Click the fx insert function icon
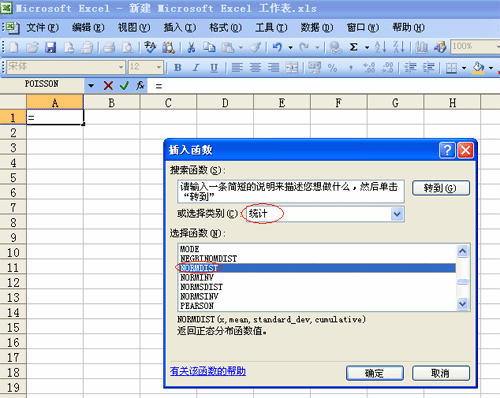500x398 pixels. pyautogui.click(x=140, y=86)
